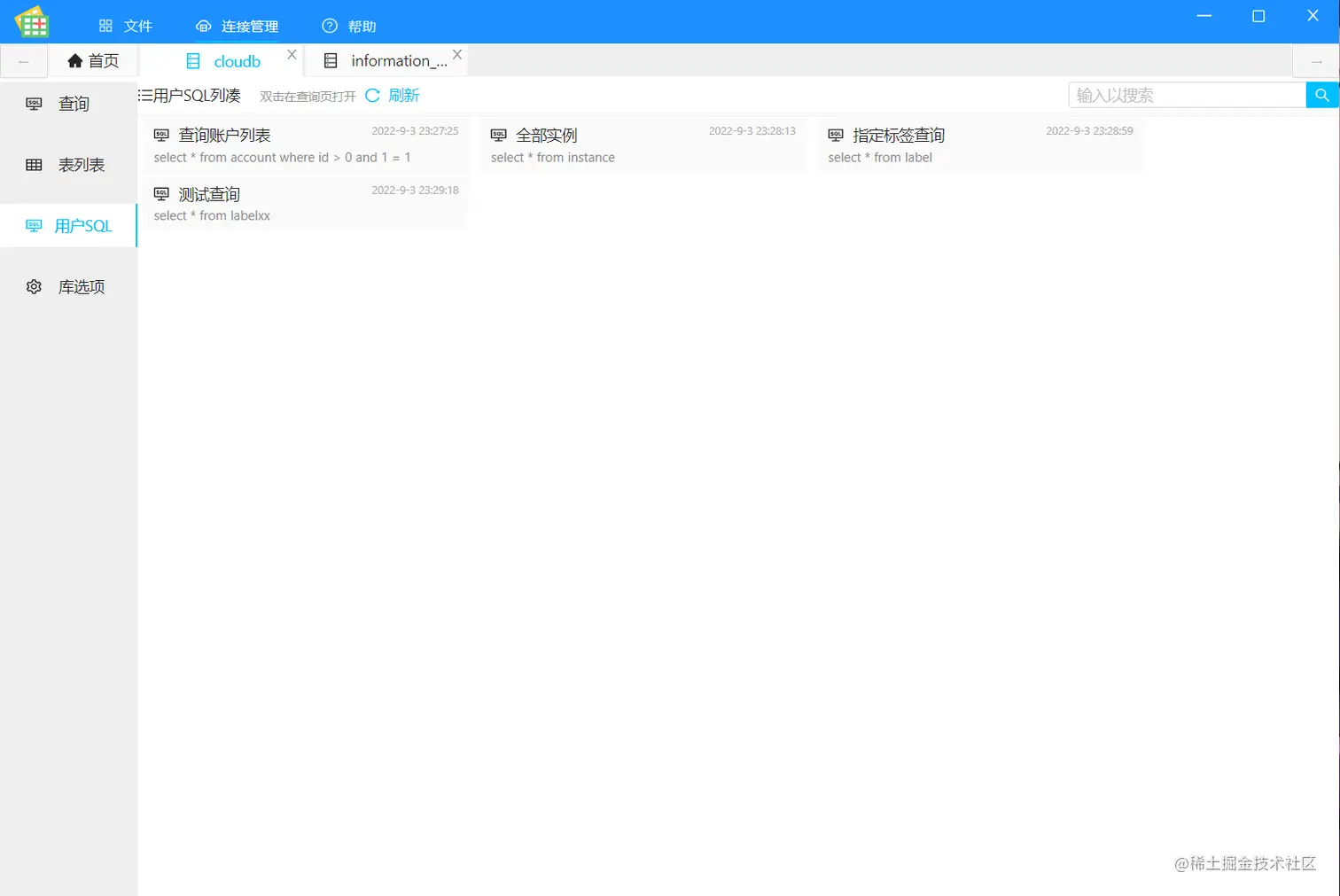Click the left tab arrow
The height and width of the screenshot is (896, 1340).
click(x=24, y=61)
